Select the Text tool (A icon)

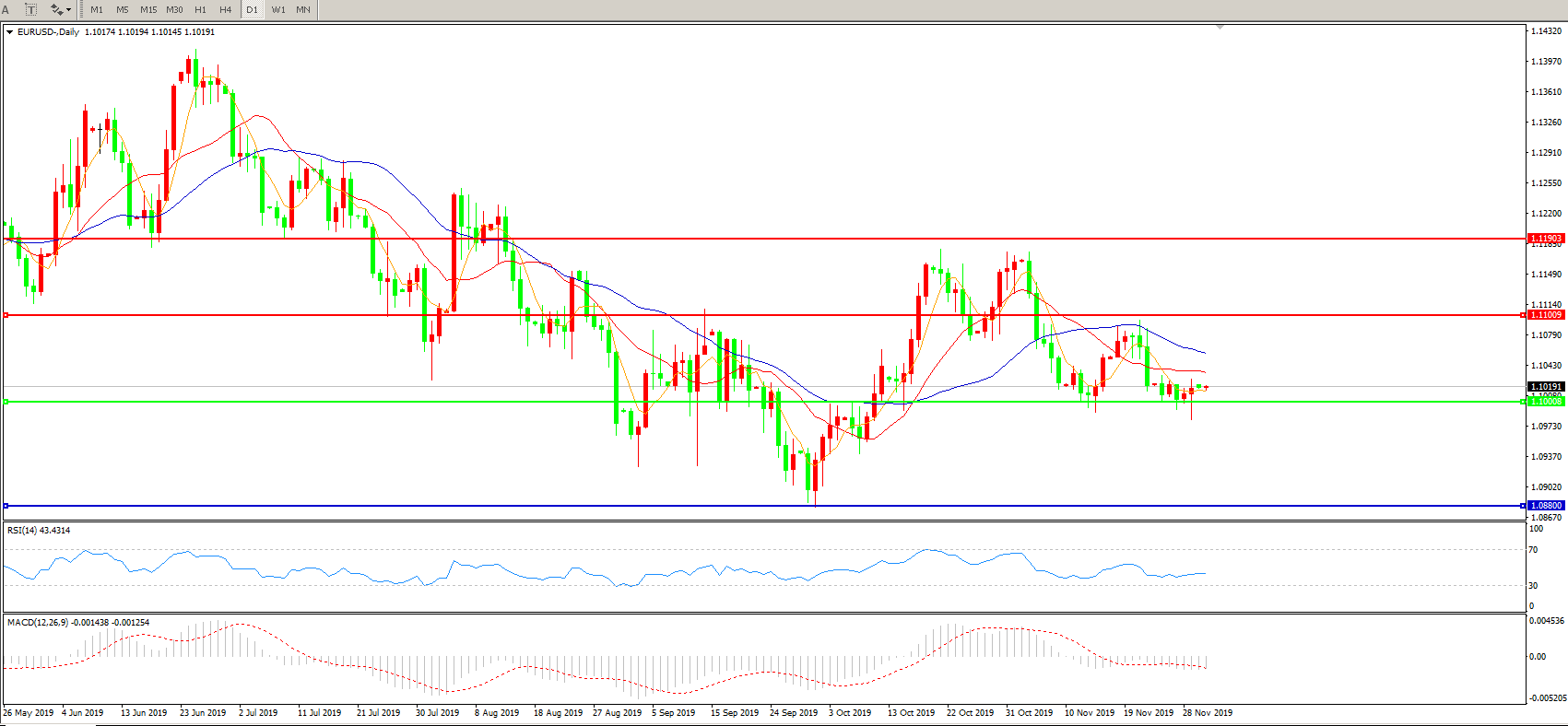6,9
